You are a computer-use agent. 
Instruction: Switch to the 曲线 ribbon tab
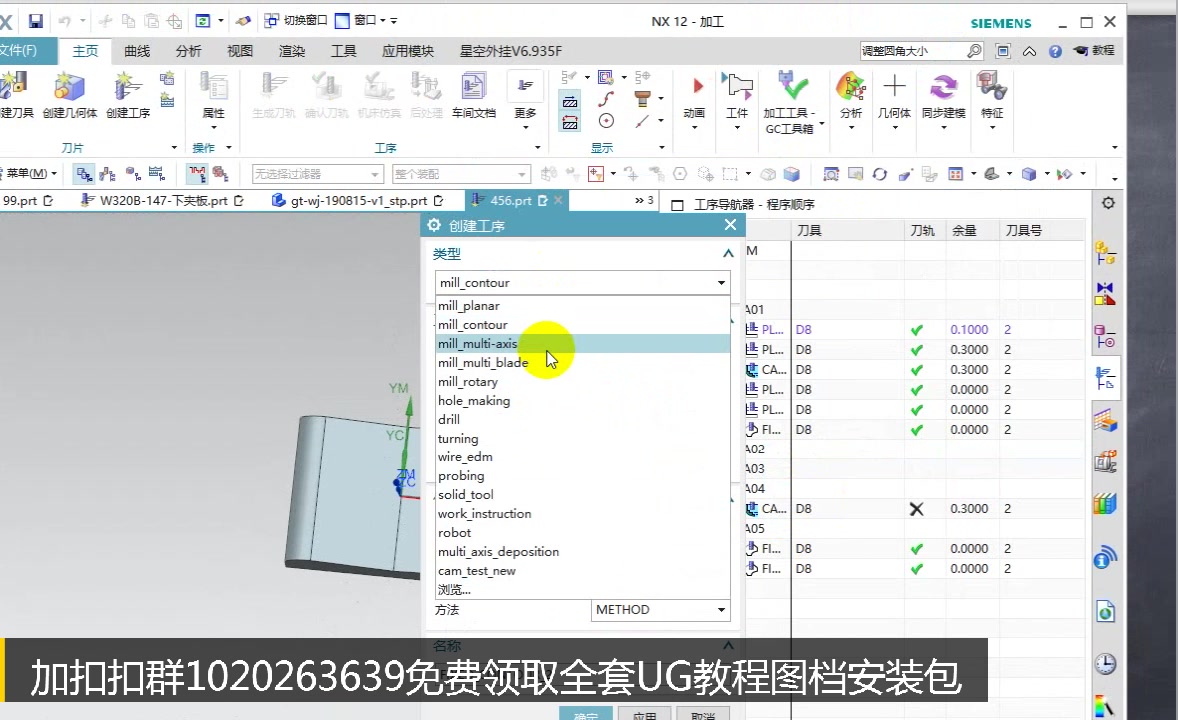(136, 50)
